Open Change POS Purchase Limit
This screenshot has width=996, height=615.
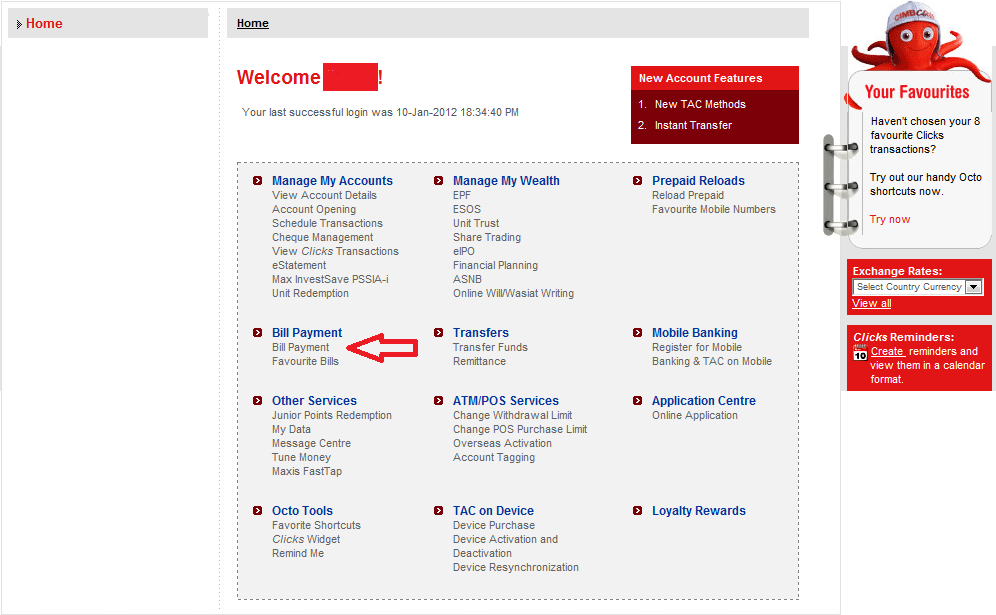(x=520, y=429)
